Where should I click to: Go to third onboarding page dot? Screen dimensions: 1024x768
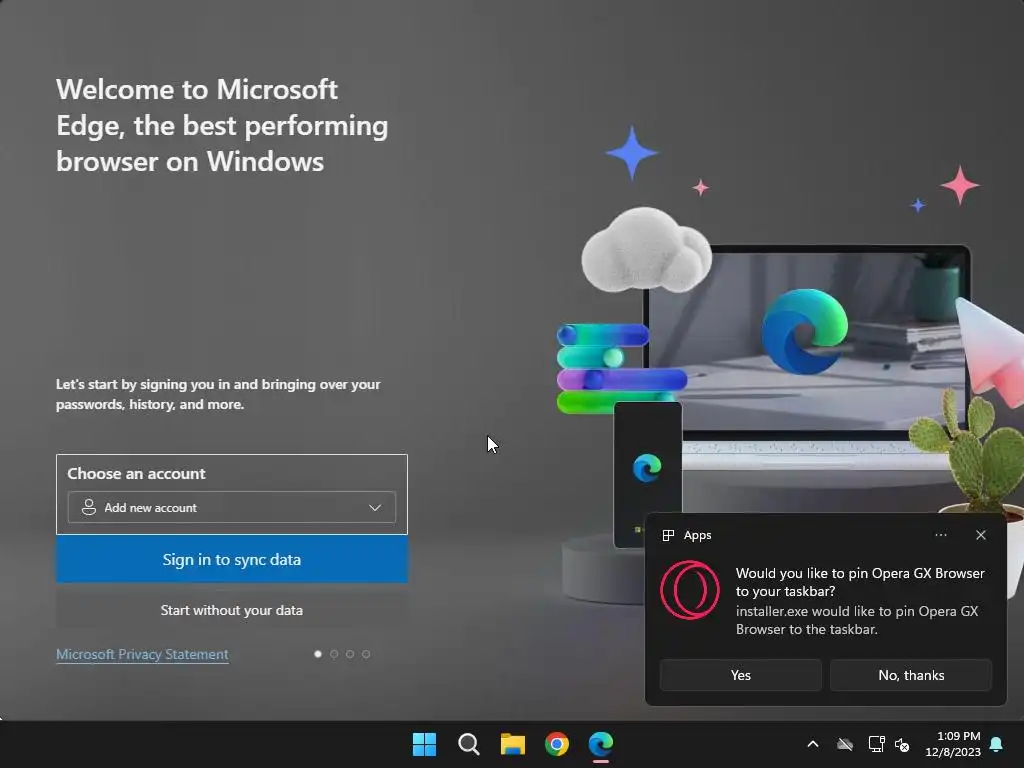(x=350, y=654)
